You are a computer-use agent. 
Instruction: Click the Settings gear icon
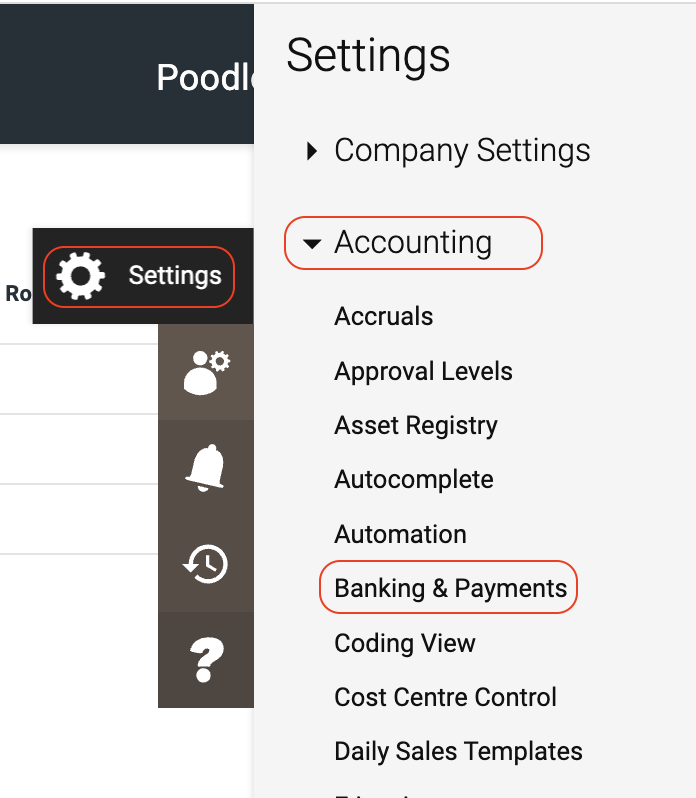pos(80,276)
